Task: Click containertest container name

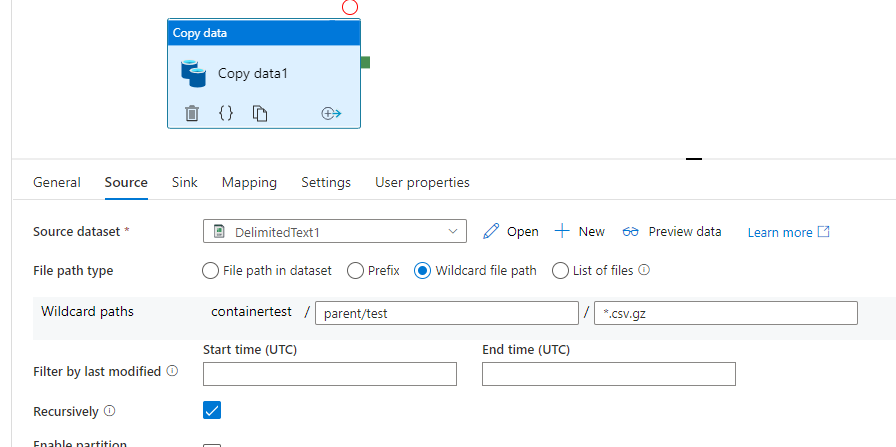Action: point(251,312)
